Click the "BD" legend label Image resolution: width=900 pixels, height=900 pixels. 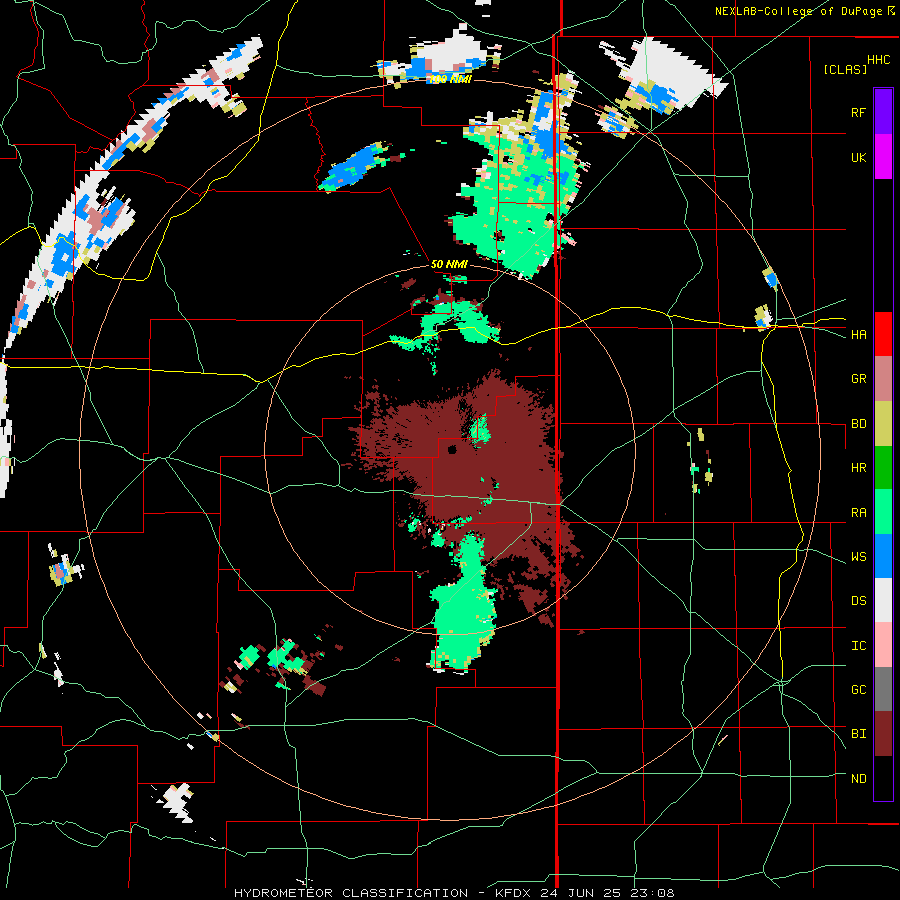tap(858, 424)
